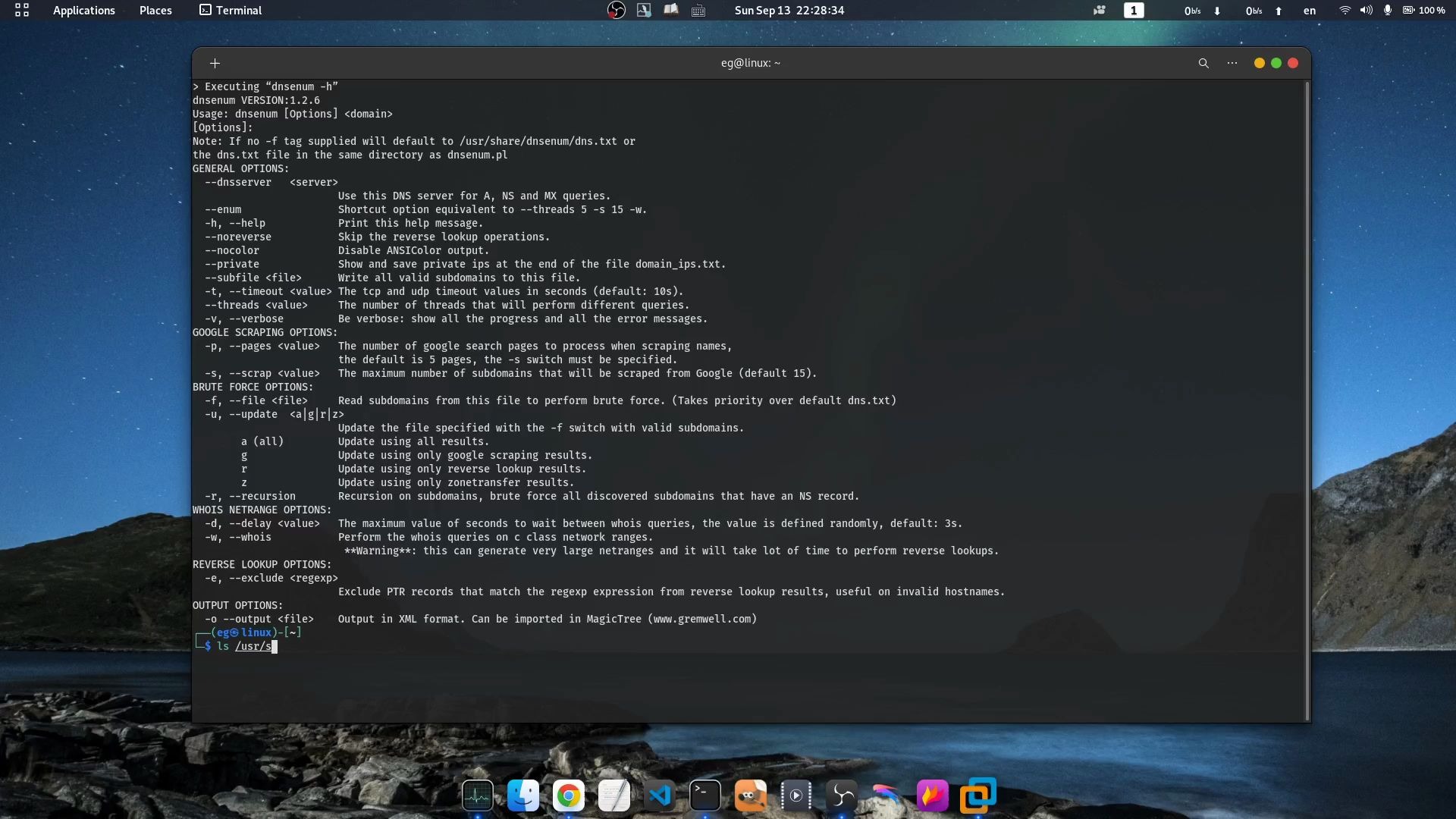Click the "-e, --exclude <regexp>" option text
Screen dimensions: 1456x819
[x=271, y=578]
